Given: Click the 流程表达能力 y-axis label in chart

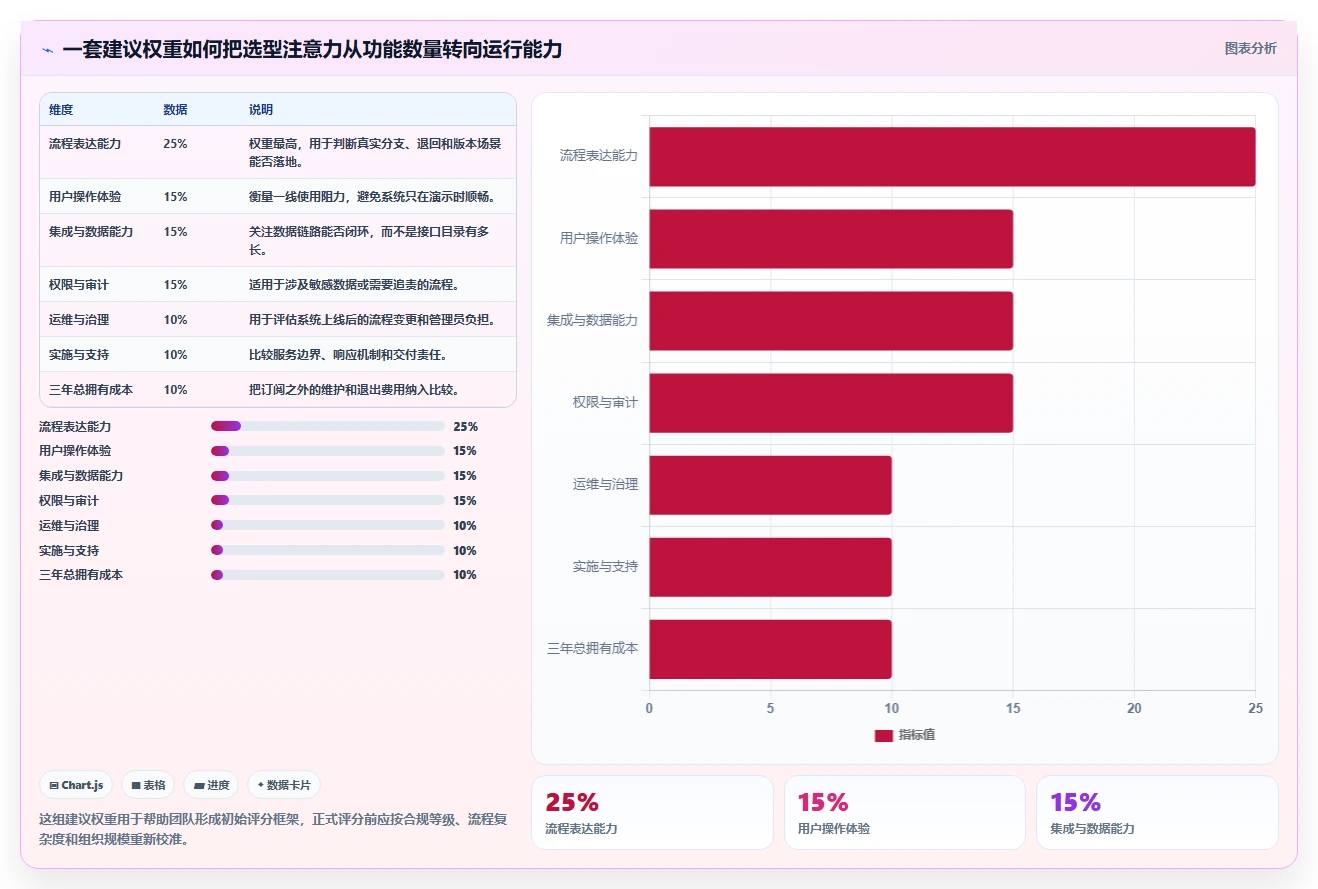Looking at the screenshot, I should pyautogui.click(x=598, y=156).
